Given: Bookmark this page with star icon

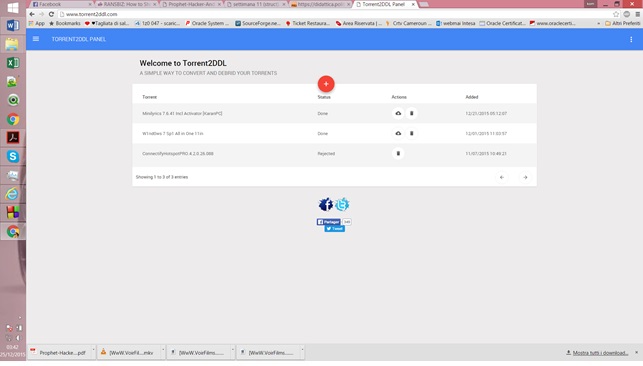Looking at the screenshot, I should pos(616,14).
